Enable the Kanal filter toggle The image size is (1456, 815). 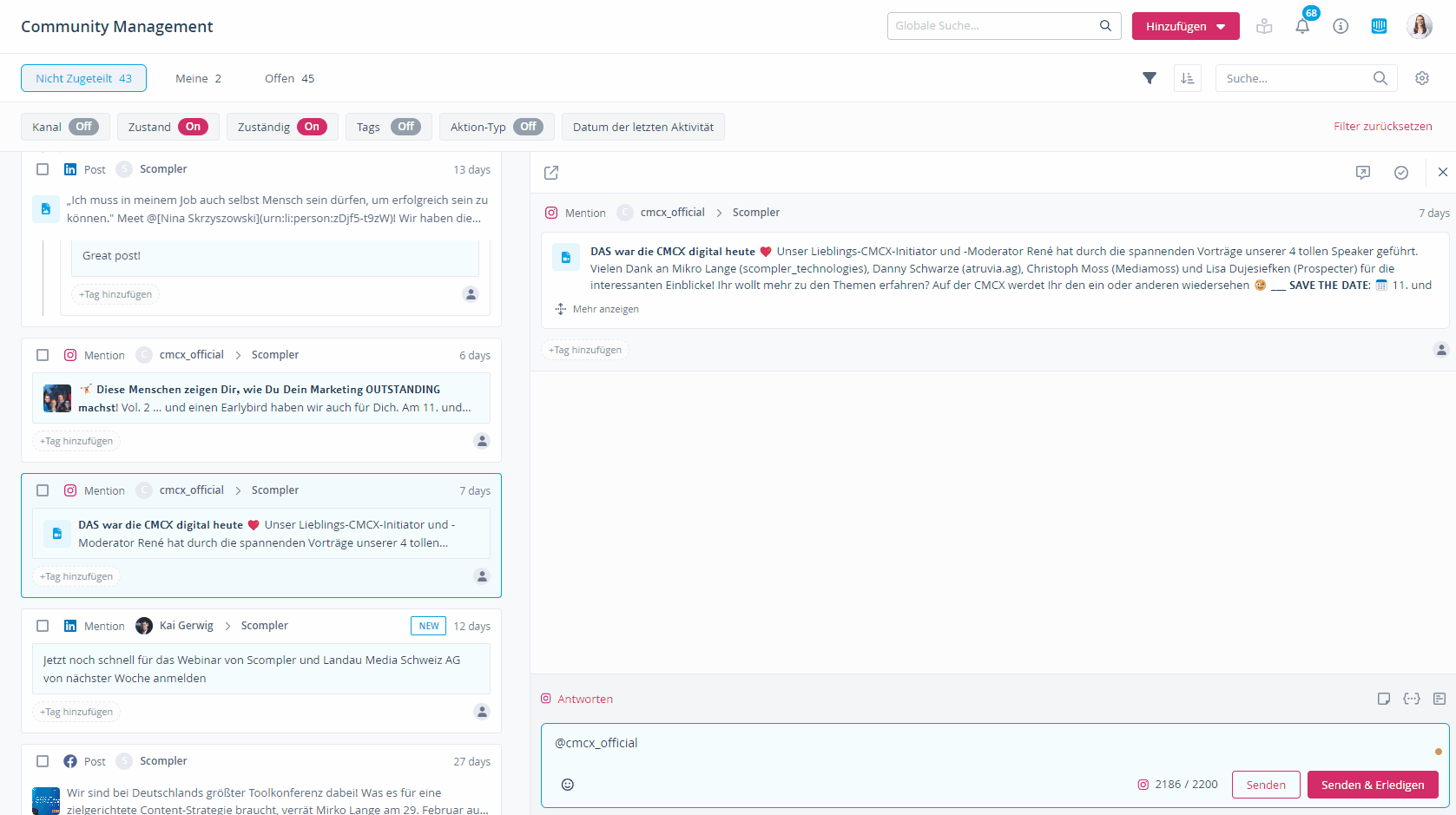coord(85,127)
